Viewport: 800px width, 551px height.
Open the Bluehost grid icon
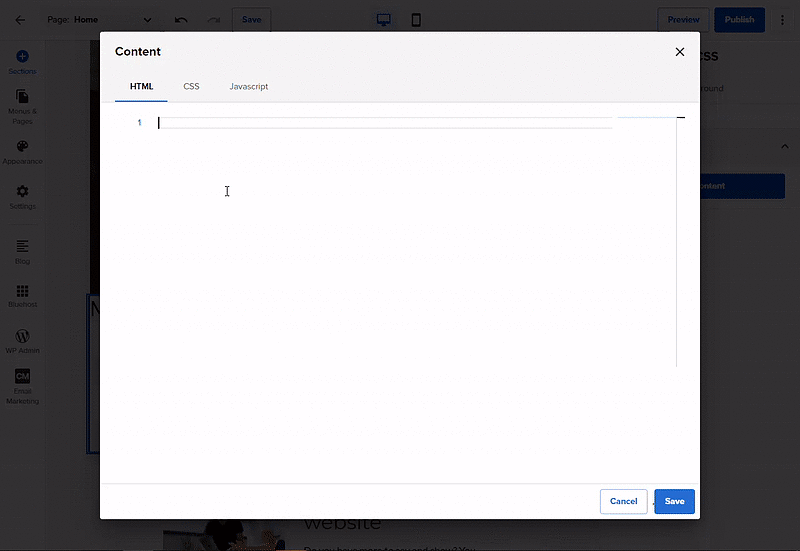pos(22,290)
